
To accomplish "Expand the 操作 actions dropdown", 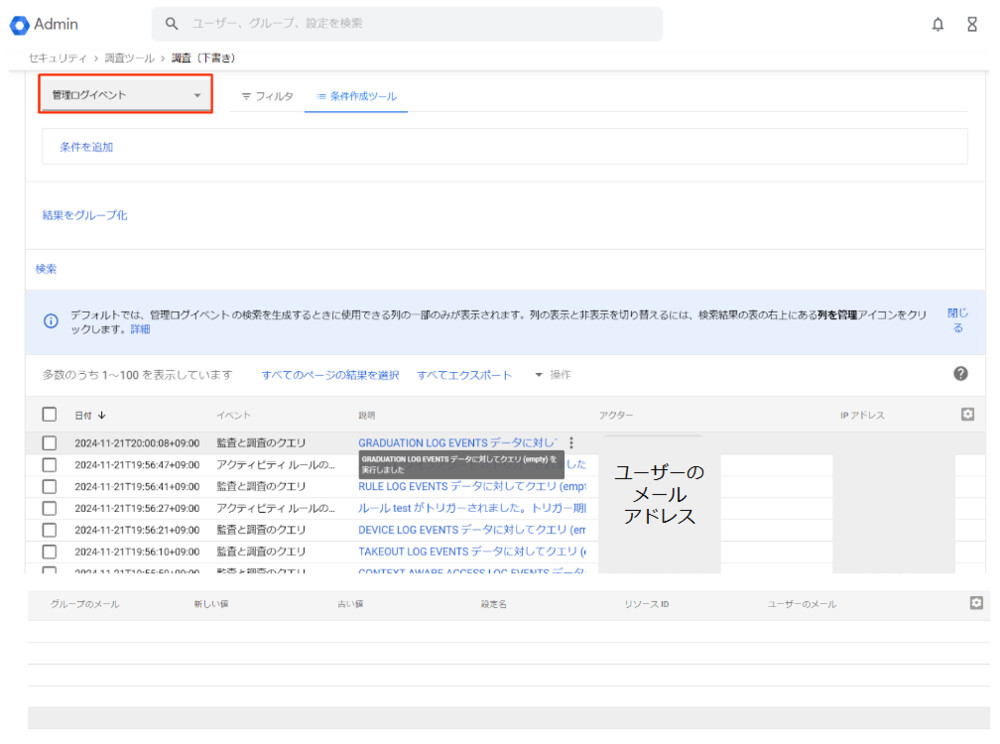I will pyautogui.click(x=552, y=375).
